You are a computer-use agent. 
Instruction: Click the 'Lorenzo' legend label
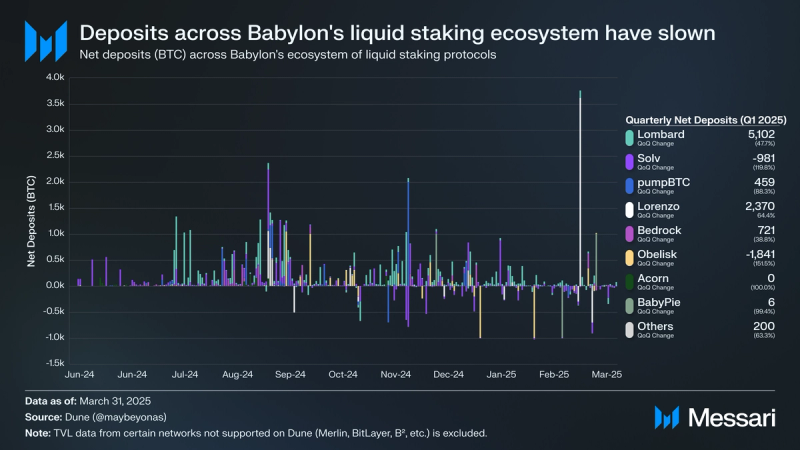pos(658,206)
